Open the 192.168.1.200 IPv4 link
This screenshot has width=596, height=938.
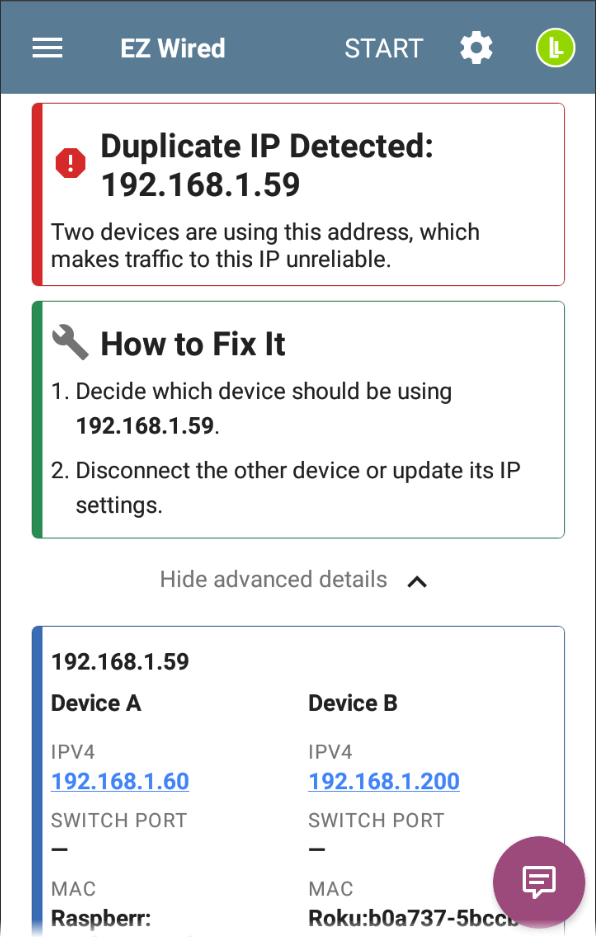tap(384, 781)
